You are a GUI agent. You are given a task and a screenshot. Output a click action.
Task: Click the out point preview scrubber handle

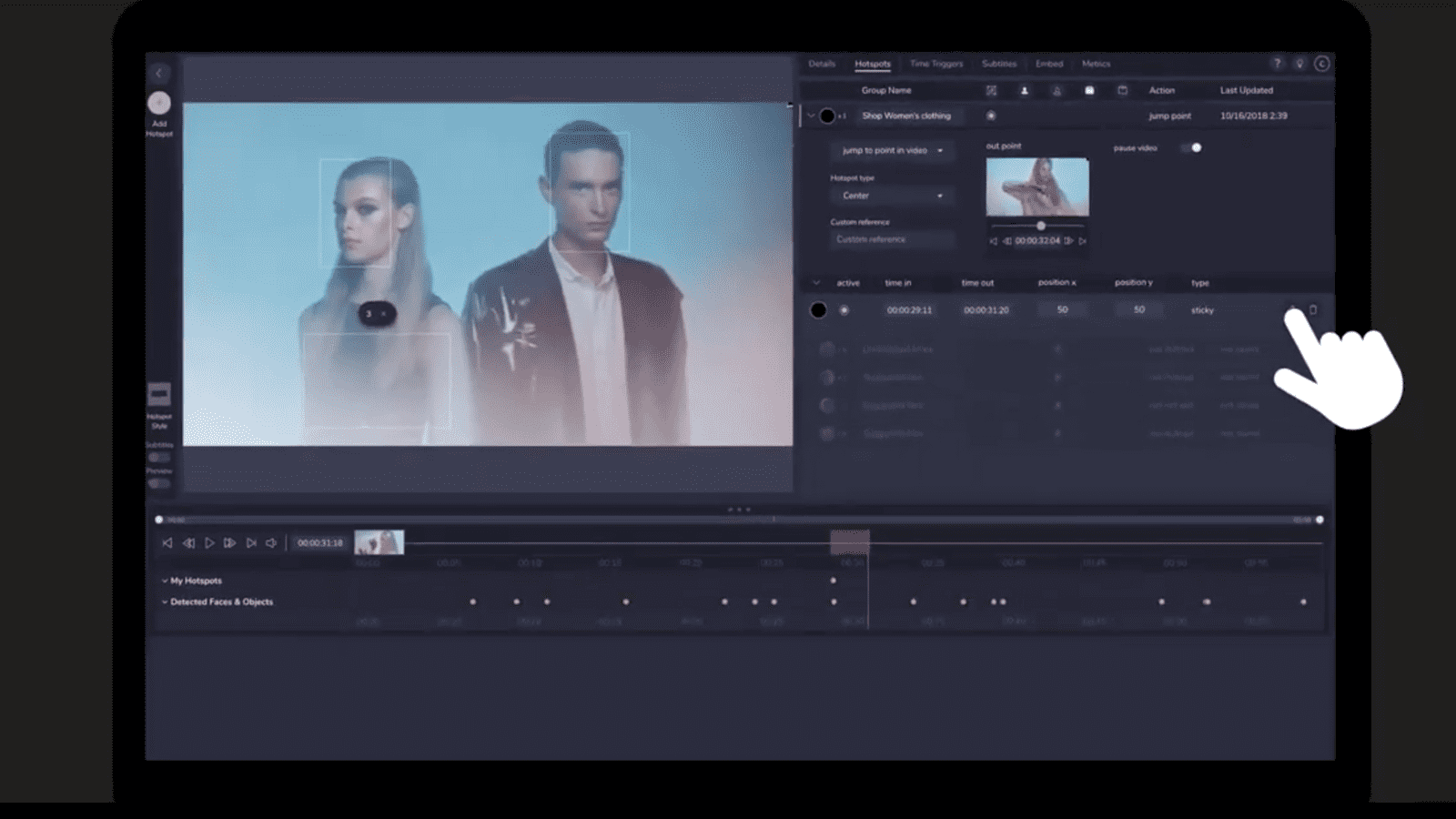pyautogui.click(x=1040, y=224)
